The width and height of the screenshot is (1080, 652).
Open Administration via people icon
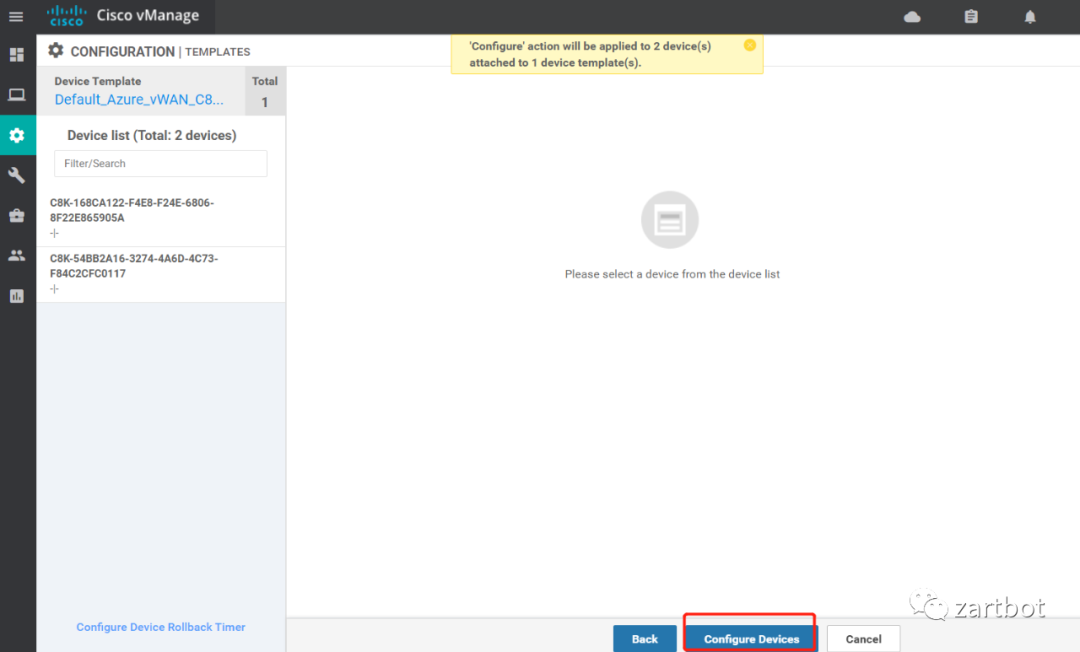17,255
